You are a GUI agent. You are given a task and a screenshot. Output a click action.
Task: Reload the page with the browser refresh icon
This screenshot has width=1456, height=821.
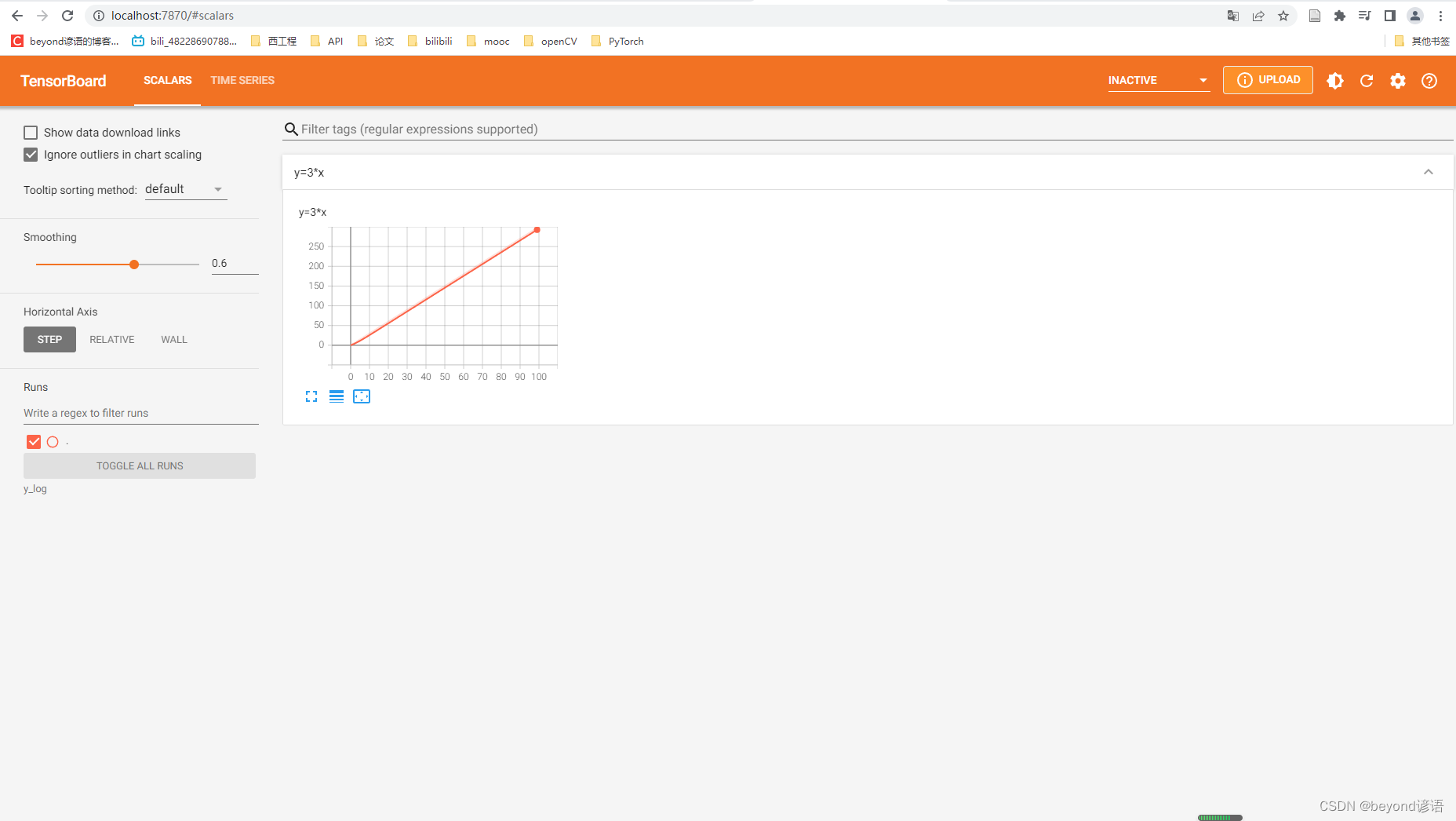pyautogui.click(x=67, y=16)
